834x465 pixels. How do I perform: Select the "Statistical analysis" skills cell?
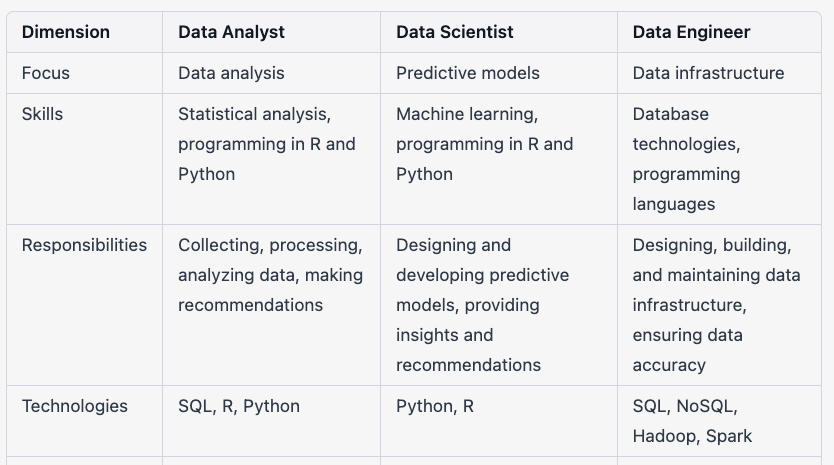tap(266, 144)
